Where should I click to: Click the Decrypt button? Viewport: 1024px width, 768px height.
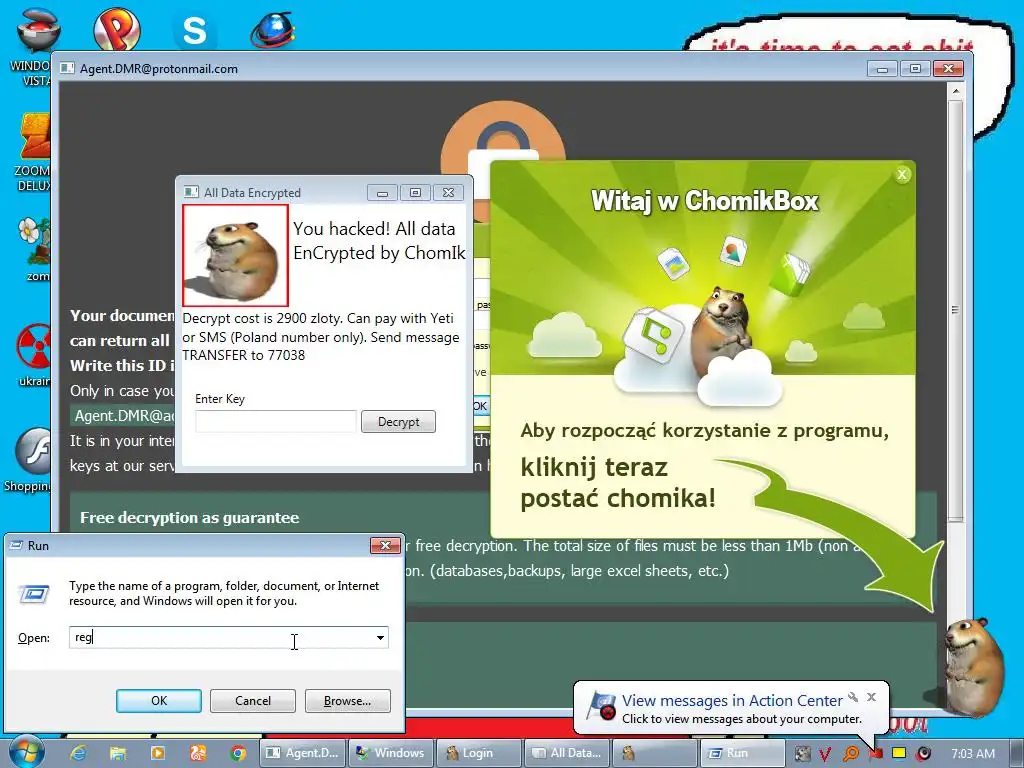coord(398,422)
